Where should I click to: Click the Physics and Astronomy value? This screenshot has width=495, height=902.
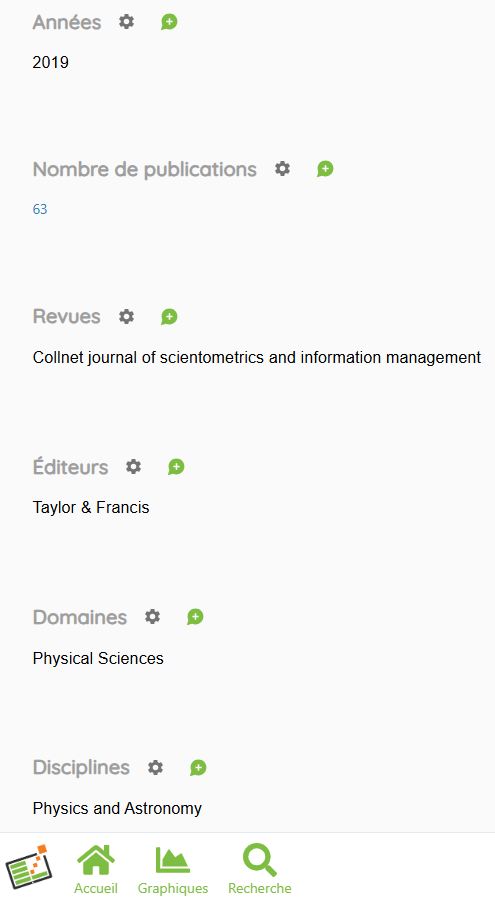pos(117,808)
